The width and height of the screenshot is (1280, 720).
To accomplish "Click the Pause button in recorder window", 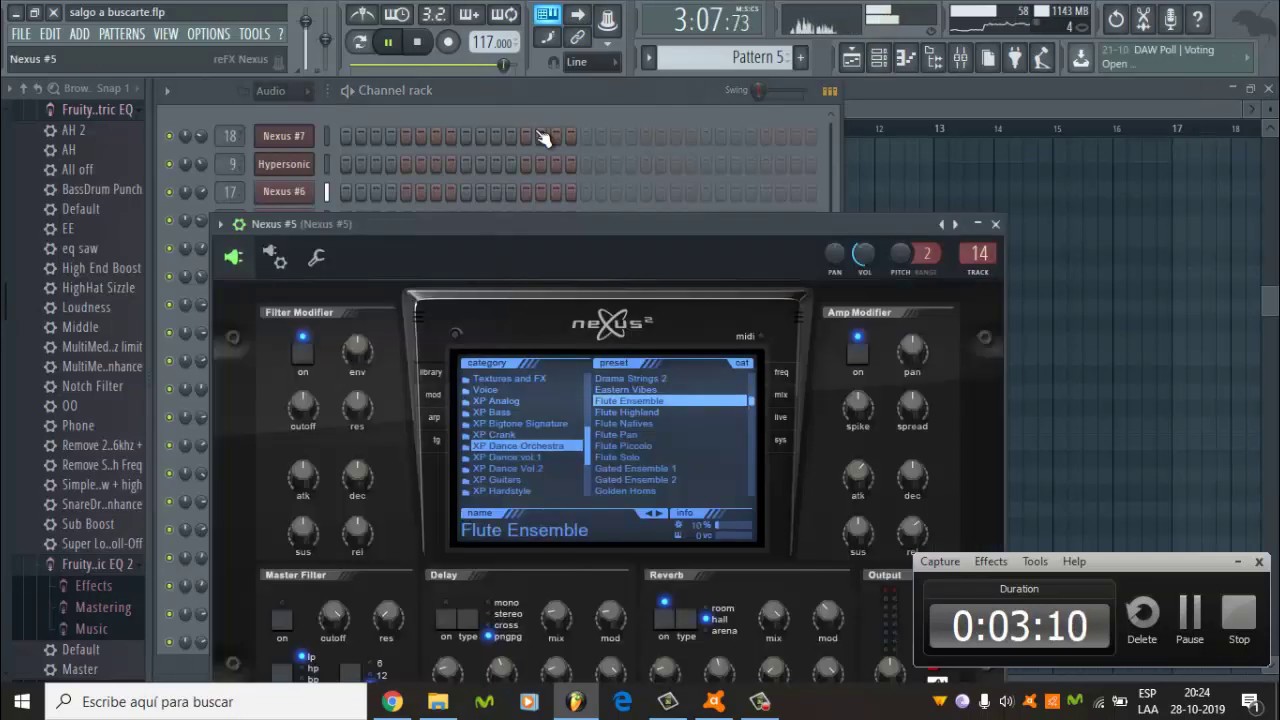I will 1190,620.
